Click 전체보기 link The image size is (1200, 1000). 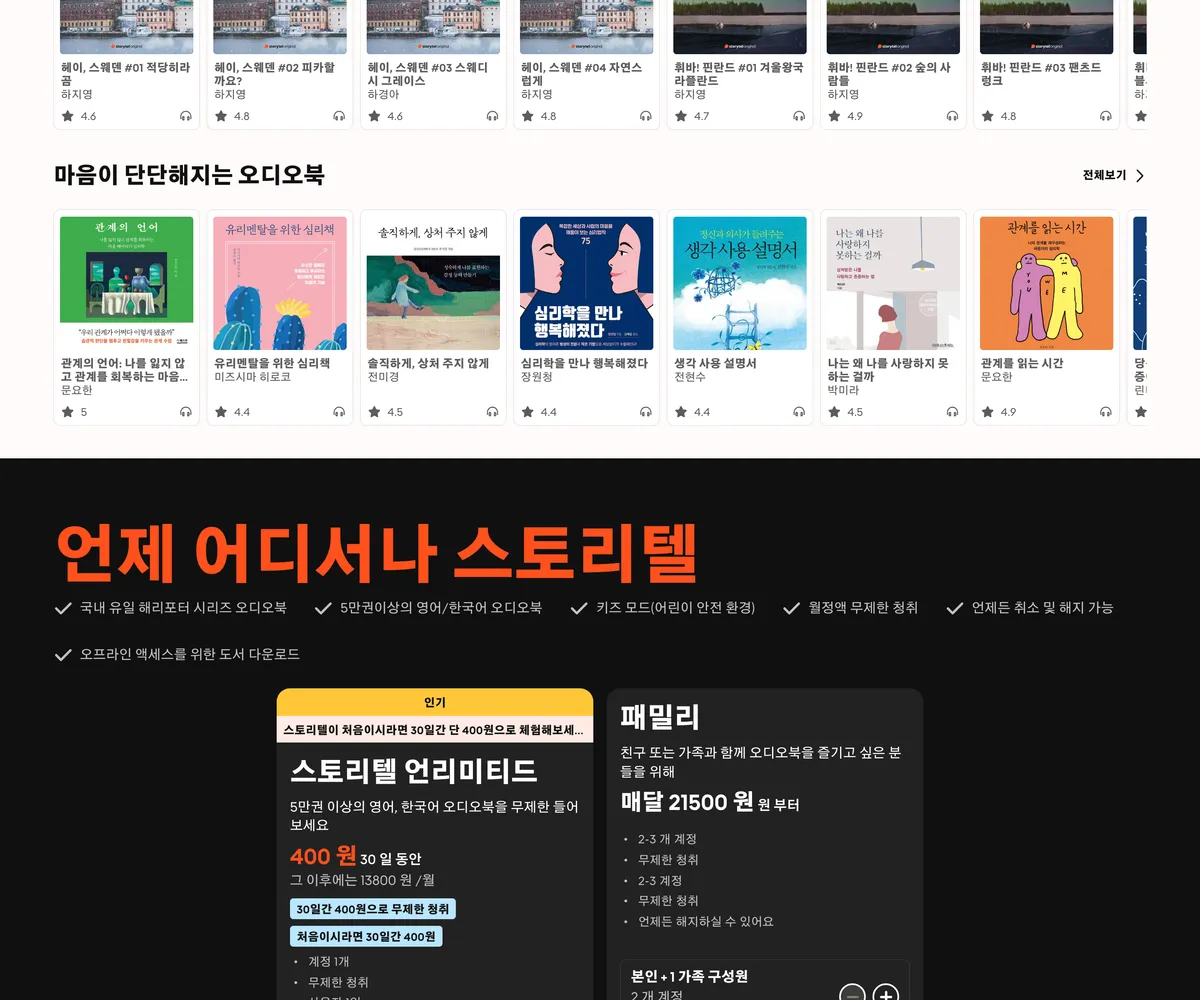tap(1104, 176)
